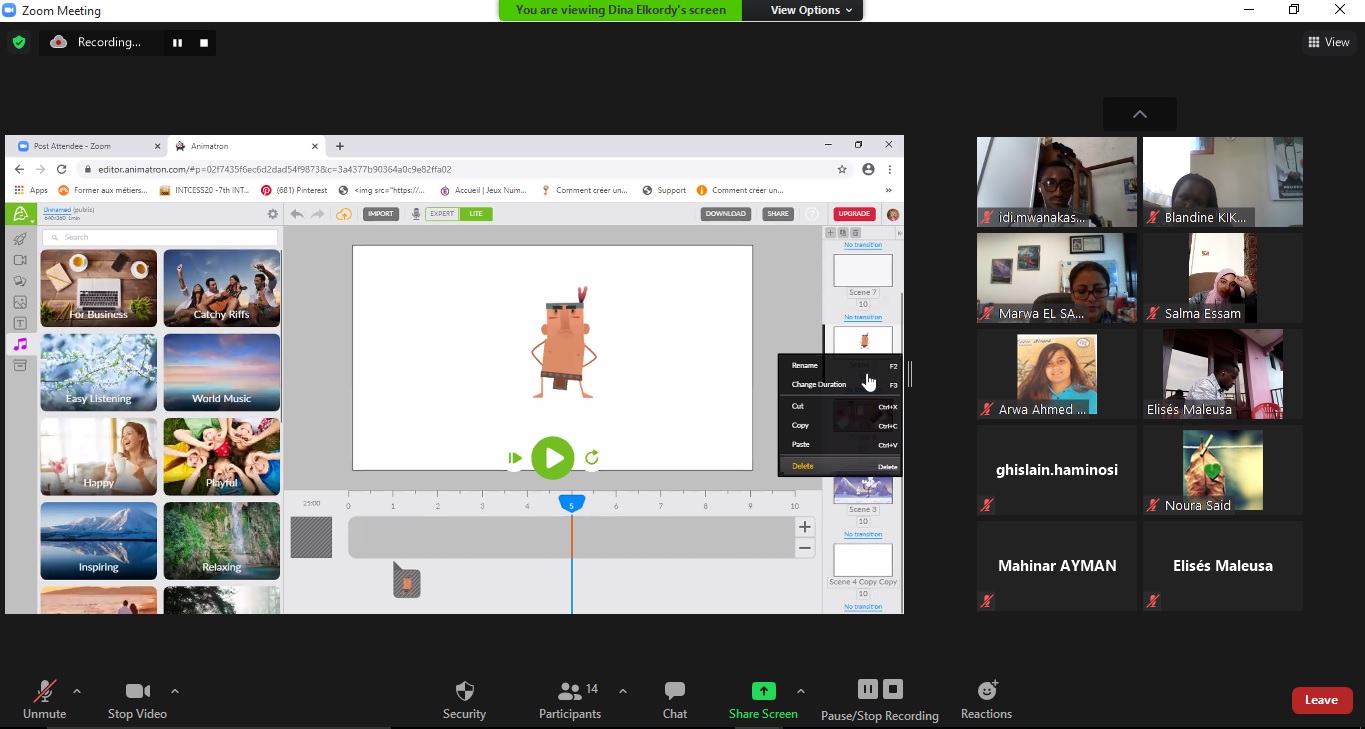Switch the editor to LITE mode
This screenshot has height=729, width=1365.
476,214
